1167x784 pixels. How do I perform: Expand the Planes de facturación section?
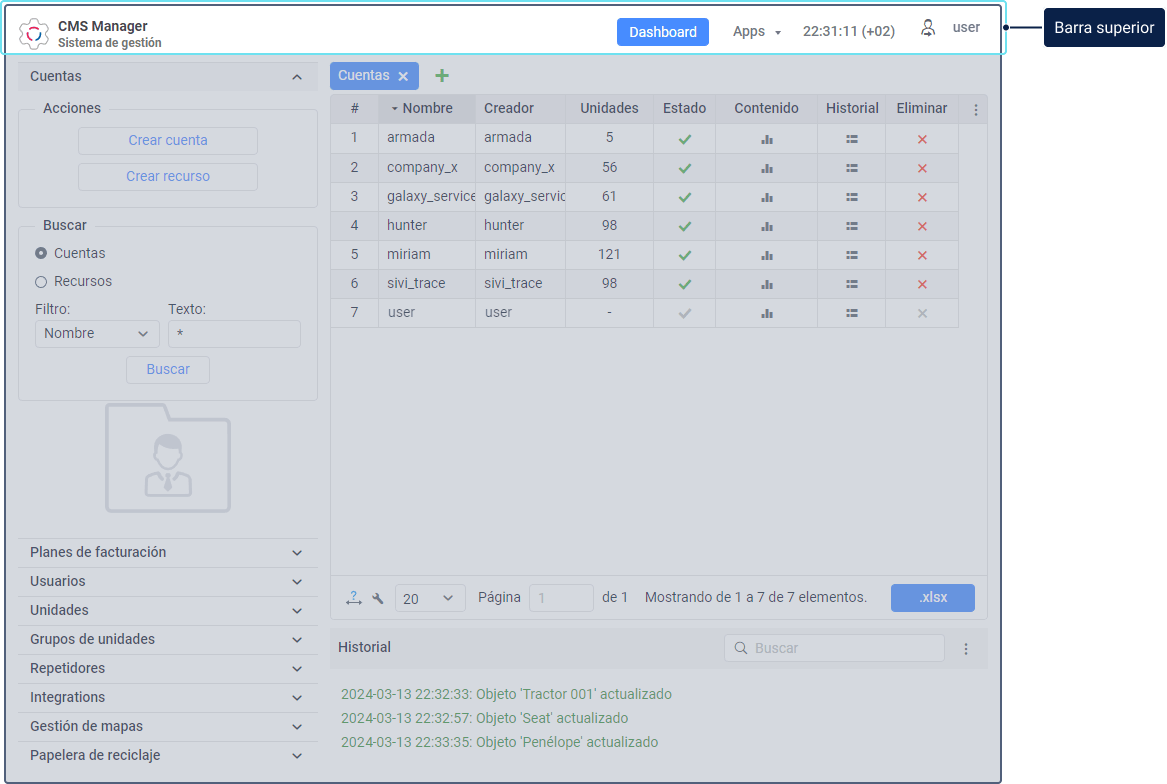(167, 552)
